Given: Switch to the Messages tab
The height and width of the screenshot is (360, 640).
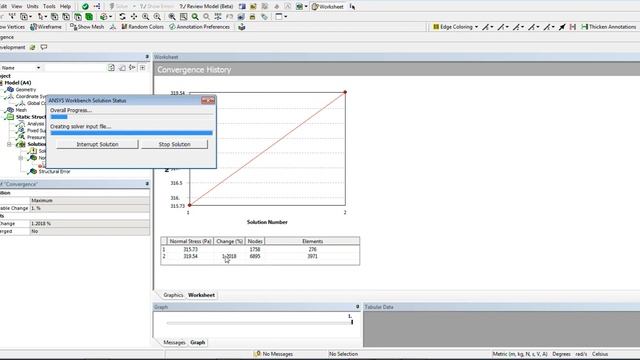Looking at the screenshot, I should click(174, 343).
